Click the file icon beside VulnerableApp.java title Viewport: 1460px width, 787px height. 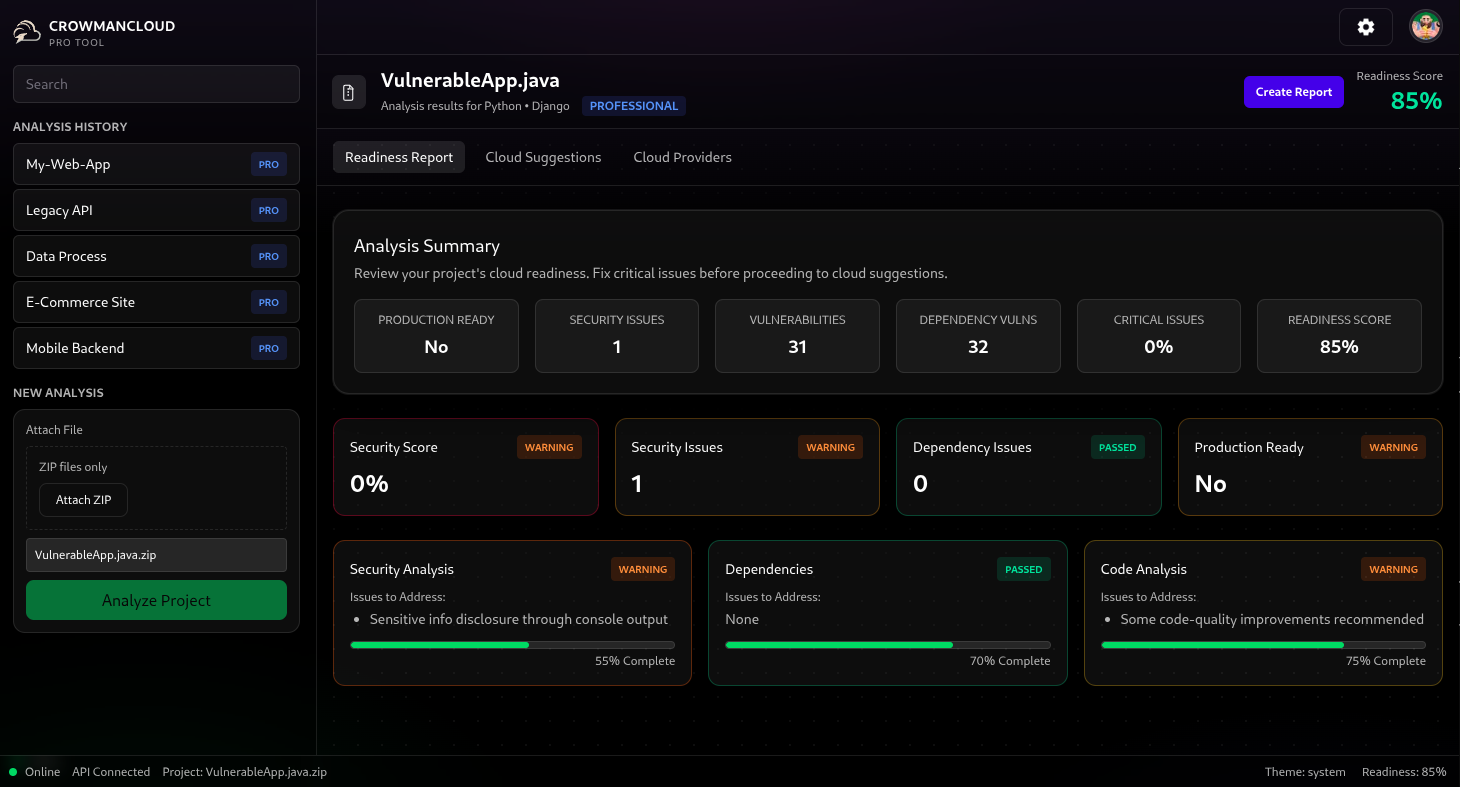coord(349,92)
